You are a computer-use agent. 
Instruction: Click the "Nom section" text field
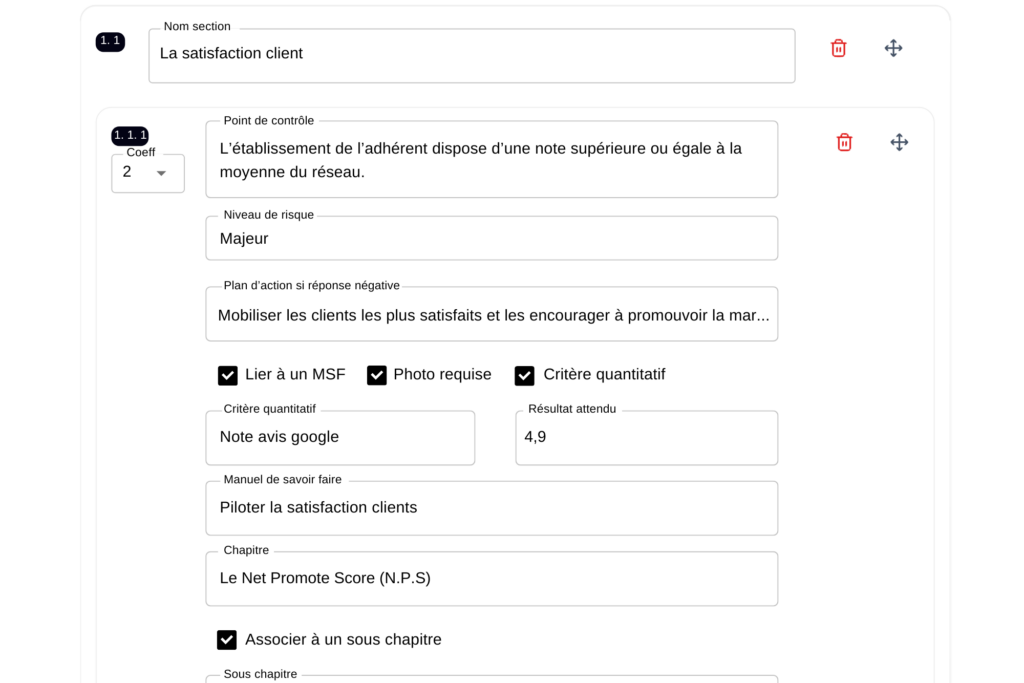pos(471,55)
